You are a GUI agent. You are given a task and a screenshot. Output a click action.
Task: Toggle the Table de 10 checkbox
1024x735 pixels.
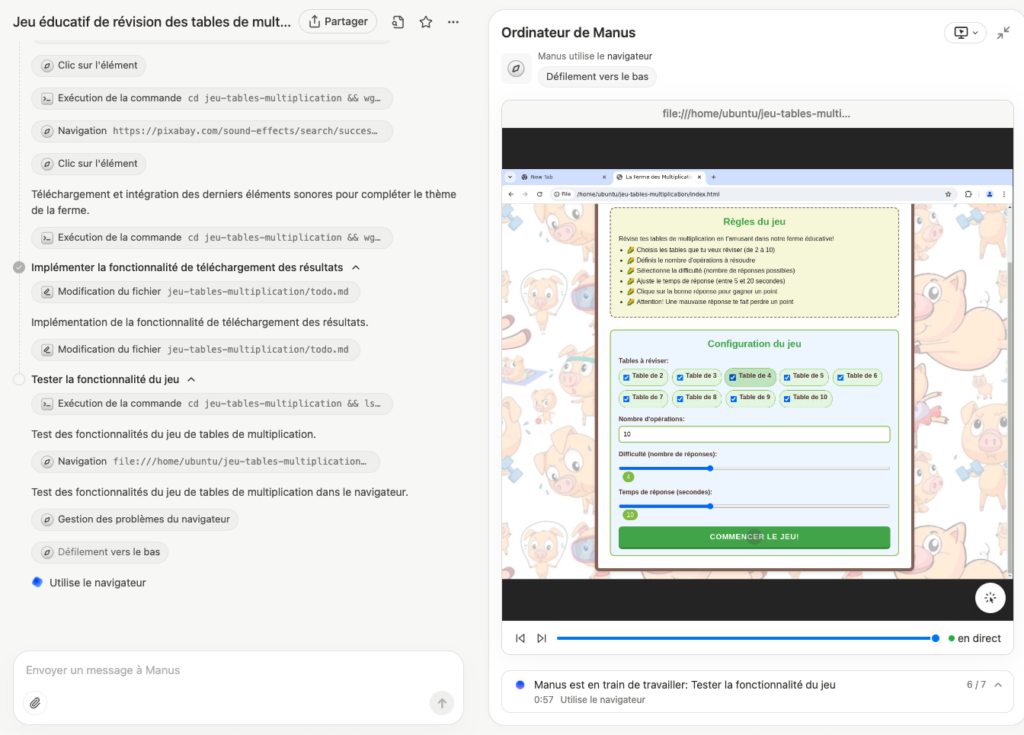[787, 399]
